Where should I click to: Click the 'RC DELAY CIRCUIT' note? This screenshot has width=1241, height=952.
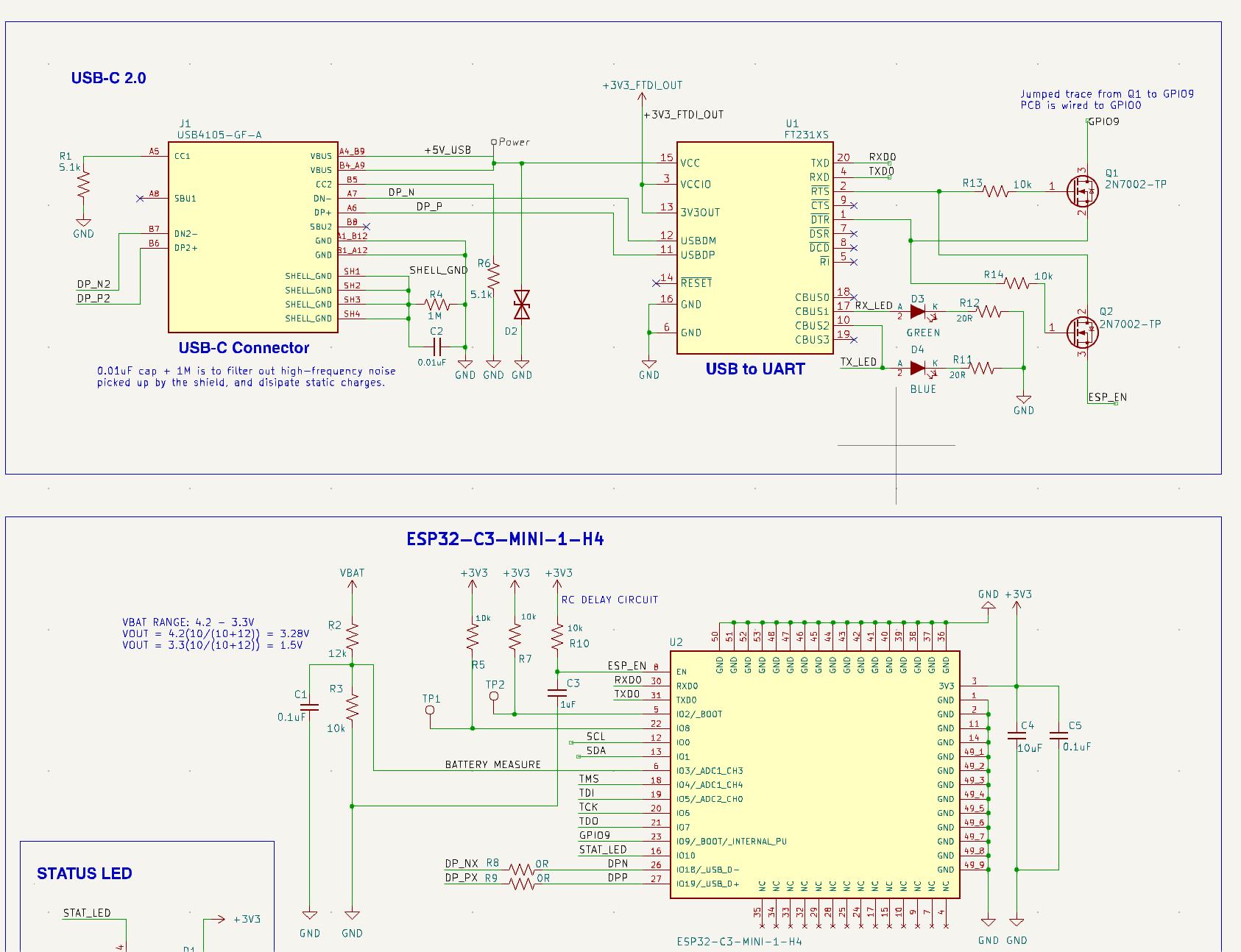click(x=609, y=600)
